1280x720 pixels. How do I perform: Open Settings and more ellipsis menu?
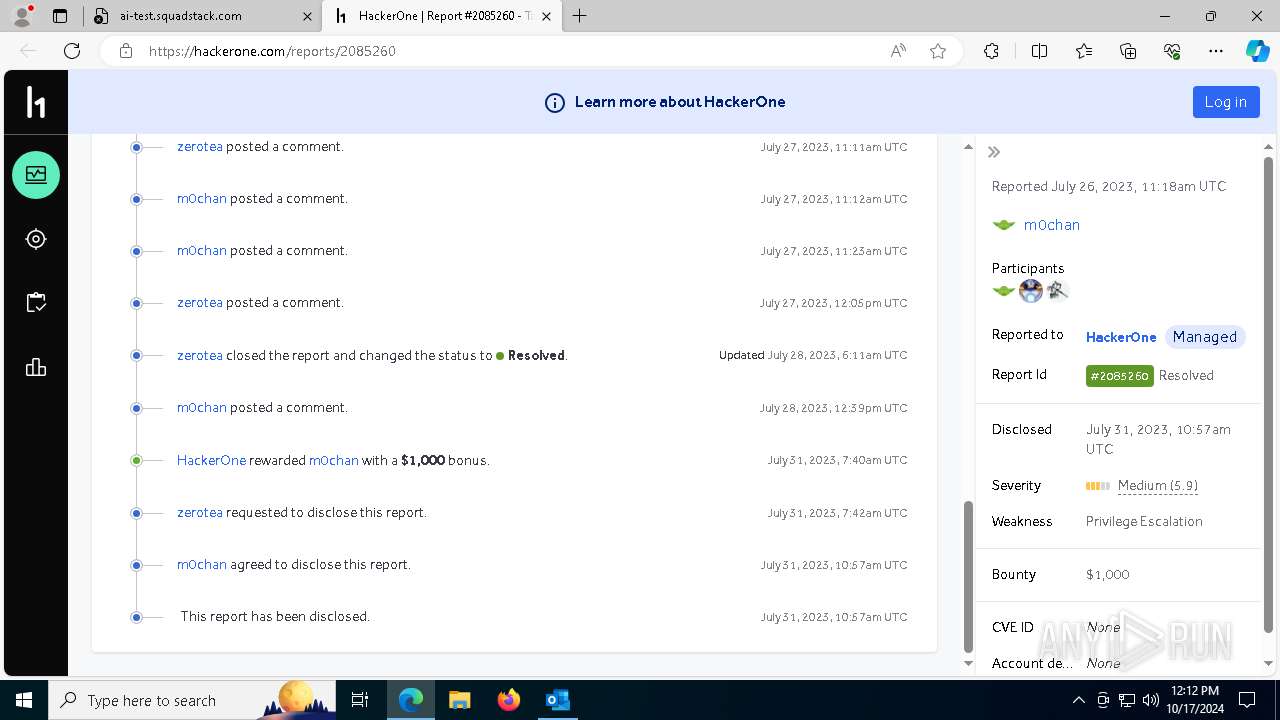pyautogui.click(x=1216, y=51)
